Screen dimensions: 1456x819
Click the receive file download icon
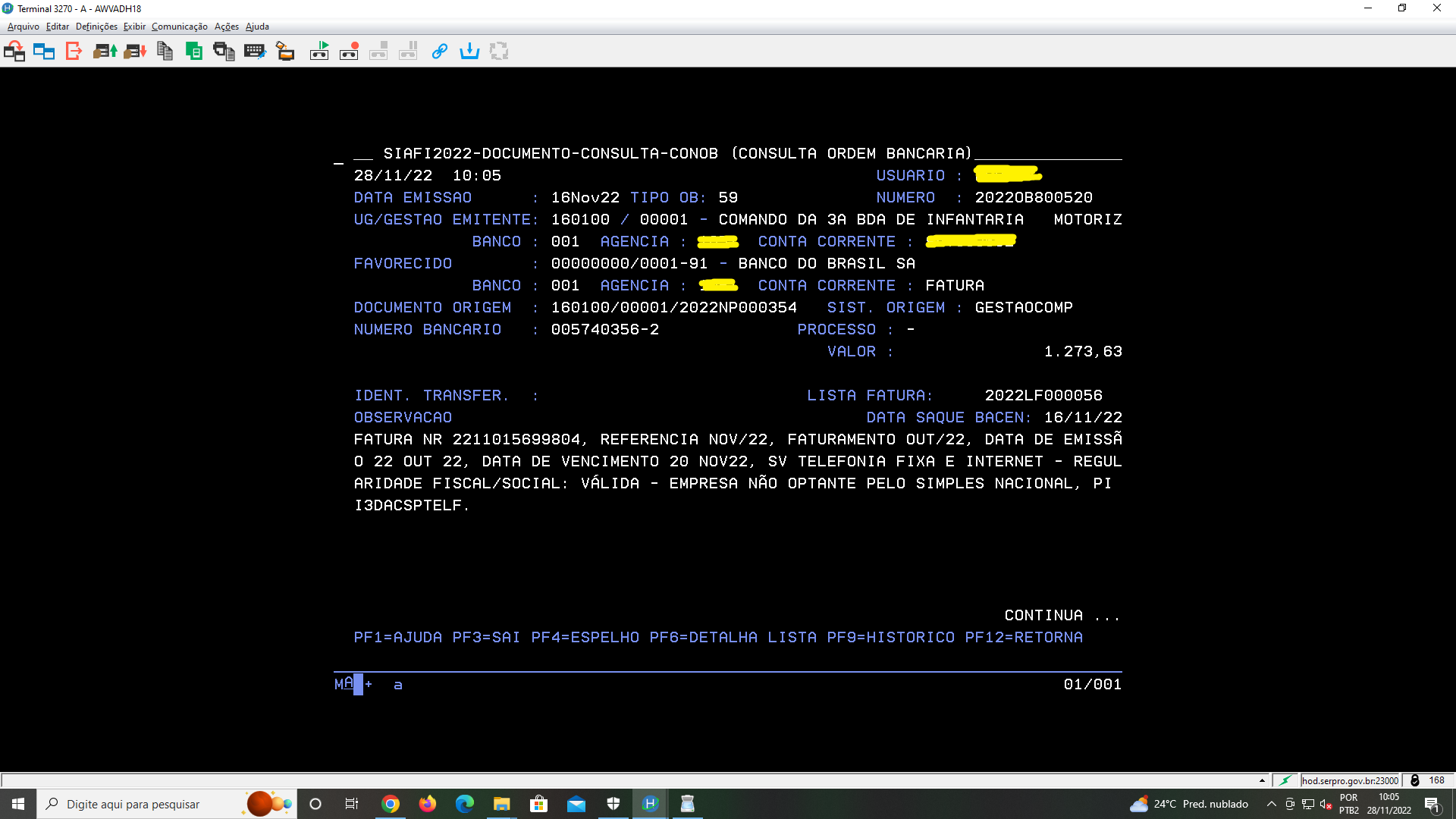click(135, 52)
